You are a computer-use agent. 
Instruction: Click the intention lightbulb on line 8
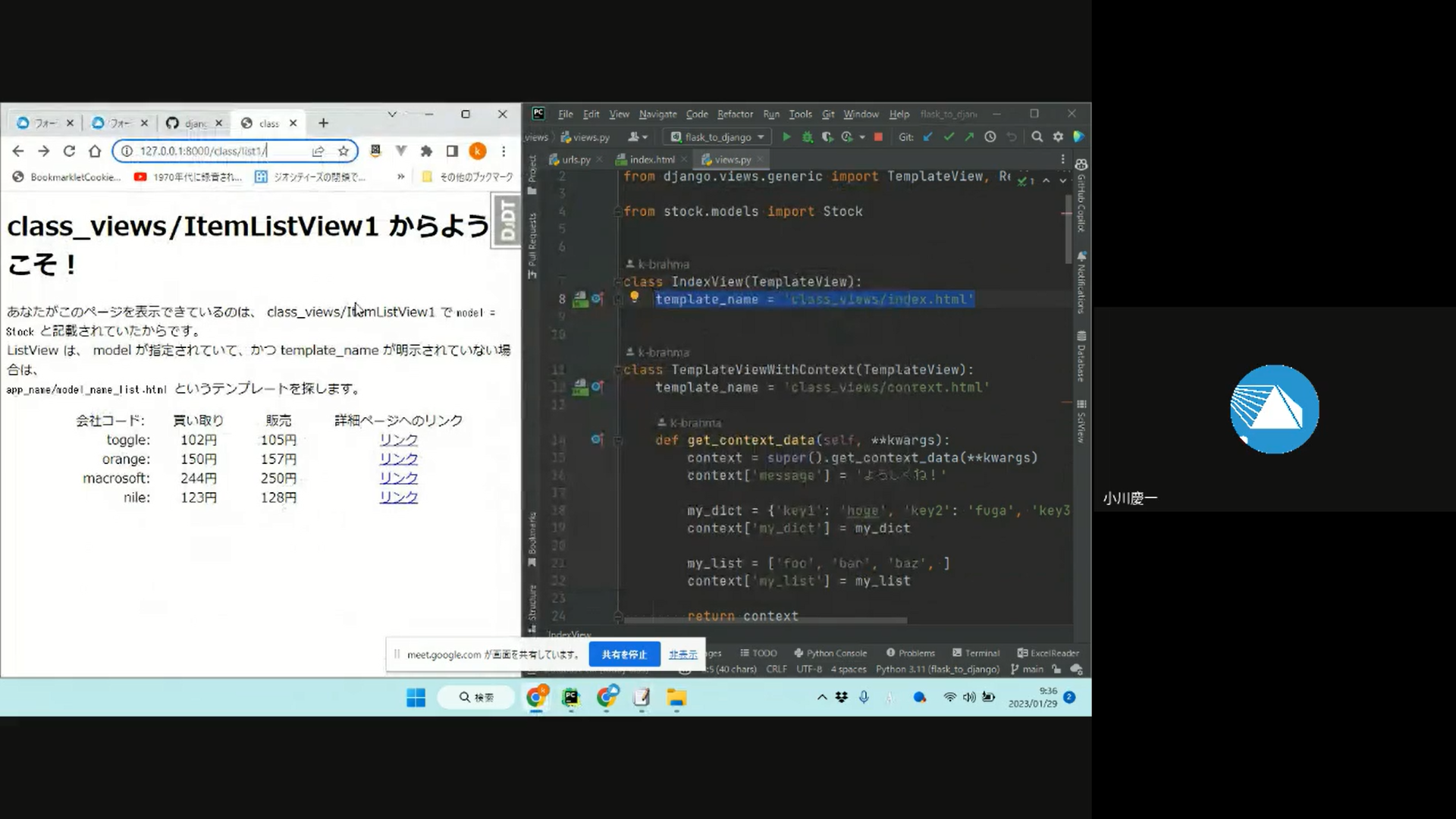635,297
